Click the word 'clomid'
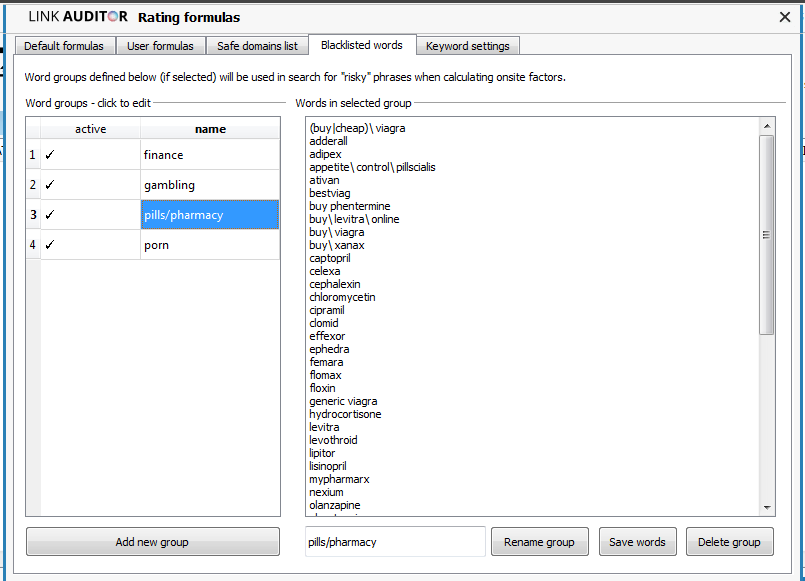The height and width of the screenshot is (581, 805). 324,323
